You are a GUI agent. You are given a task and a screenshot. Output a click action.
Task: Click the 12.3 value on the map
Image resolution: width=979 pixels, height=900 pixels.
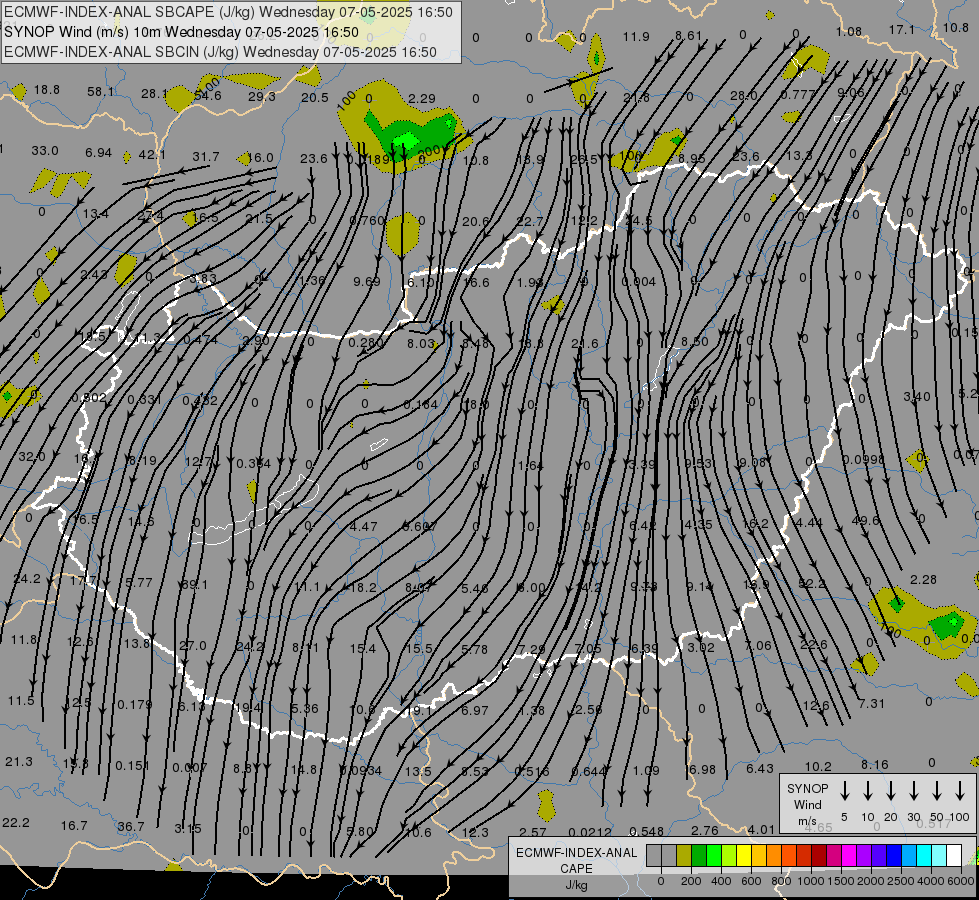[475, 832]
